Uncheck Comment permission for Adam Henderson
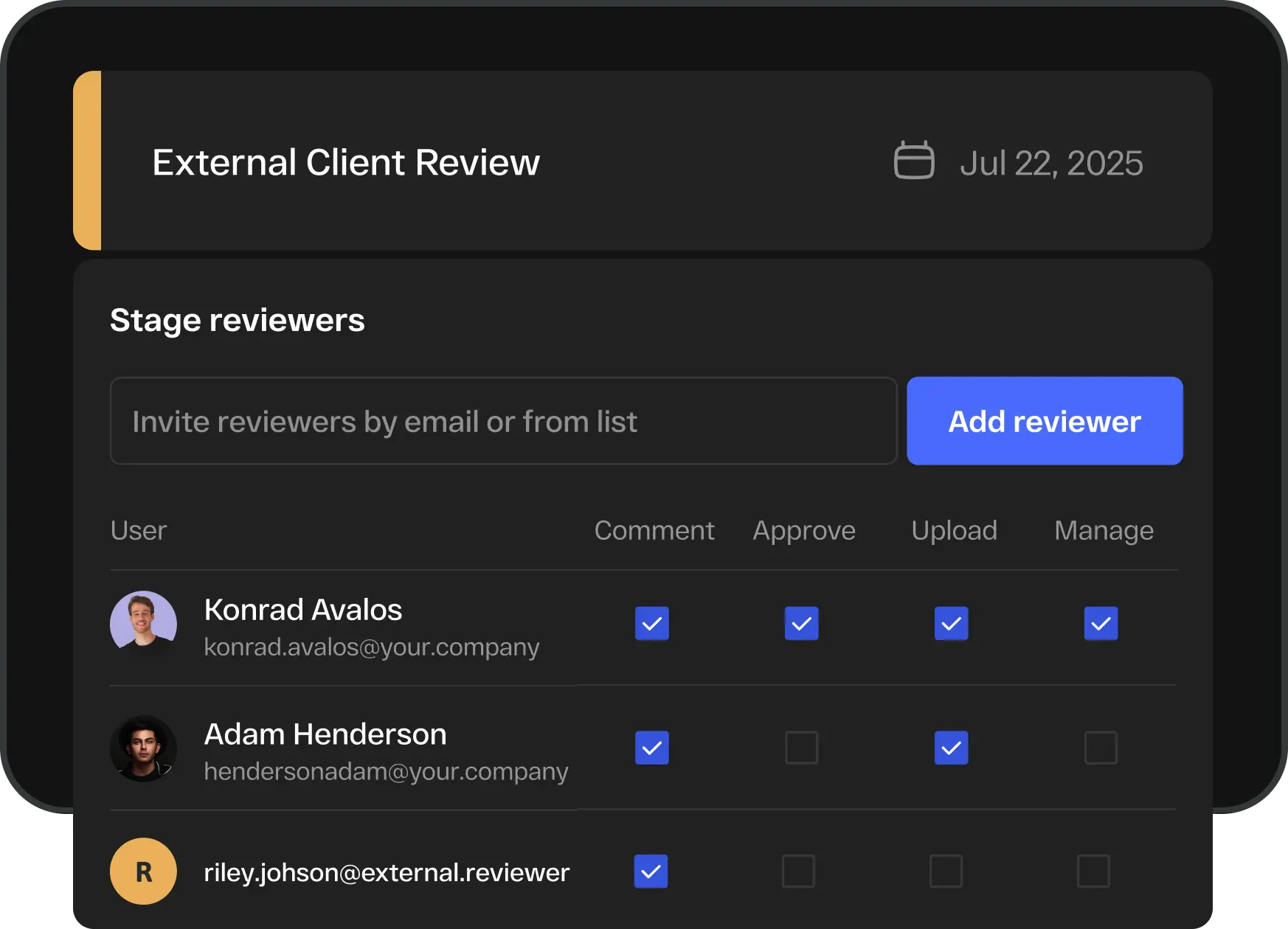 tap(651, 748)
